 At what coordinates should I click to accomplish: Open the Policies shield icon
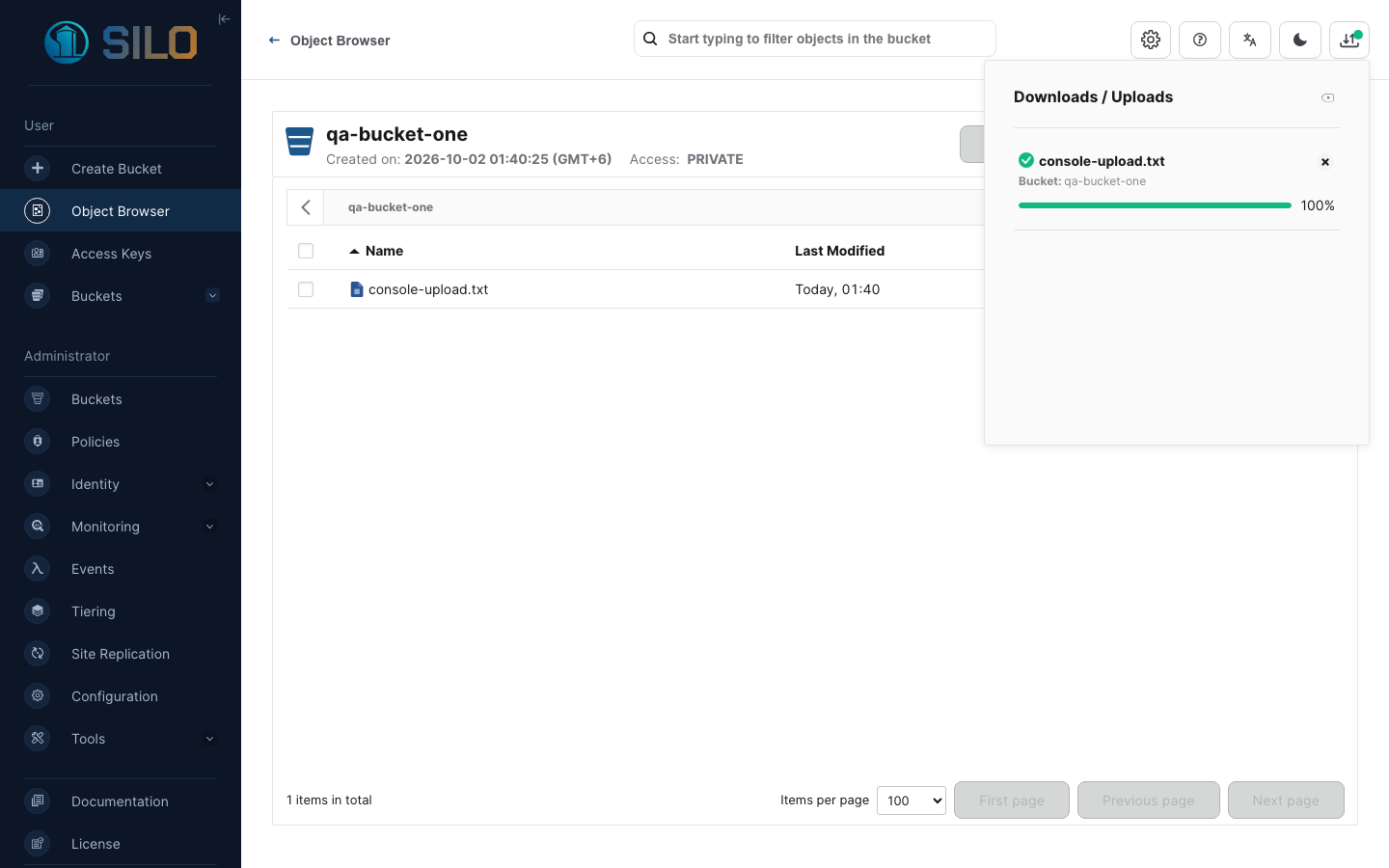38,441
